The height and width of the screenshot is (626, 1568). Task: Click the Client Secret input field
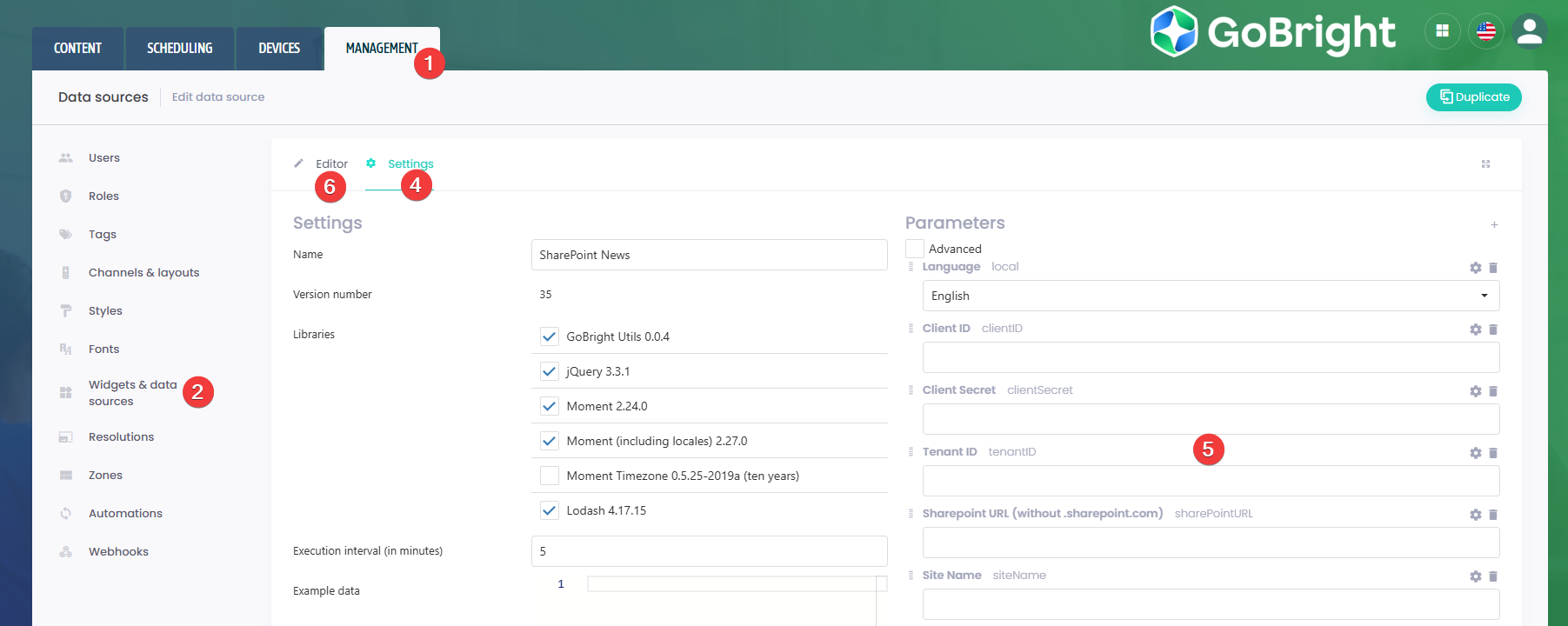(x=1210, y=419)
